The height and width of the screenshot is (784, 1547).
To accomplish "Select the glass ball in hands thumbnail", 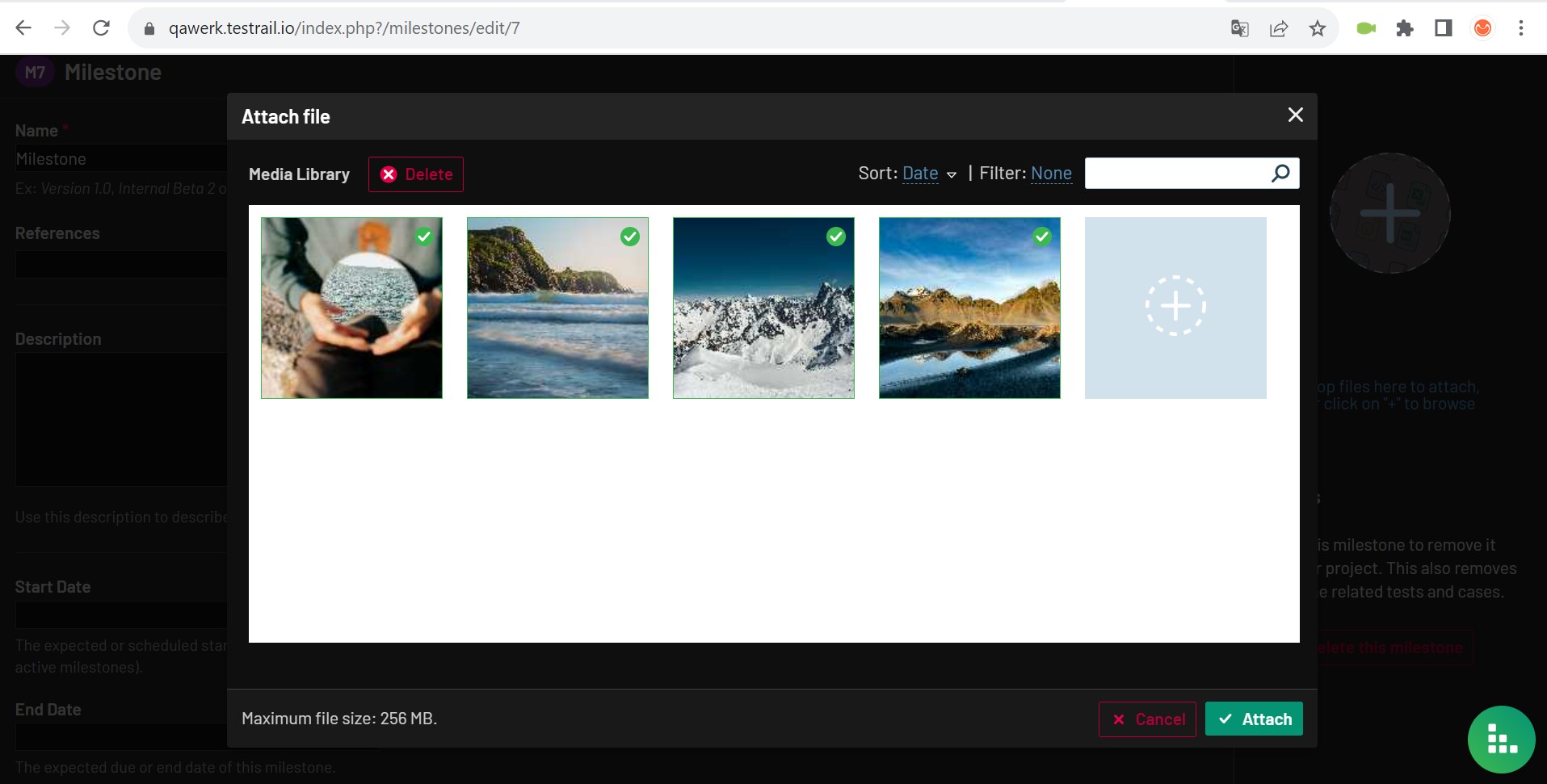I will click(x=351, y=308).
